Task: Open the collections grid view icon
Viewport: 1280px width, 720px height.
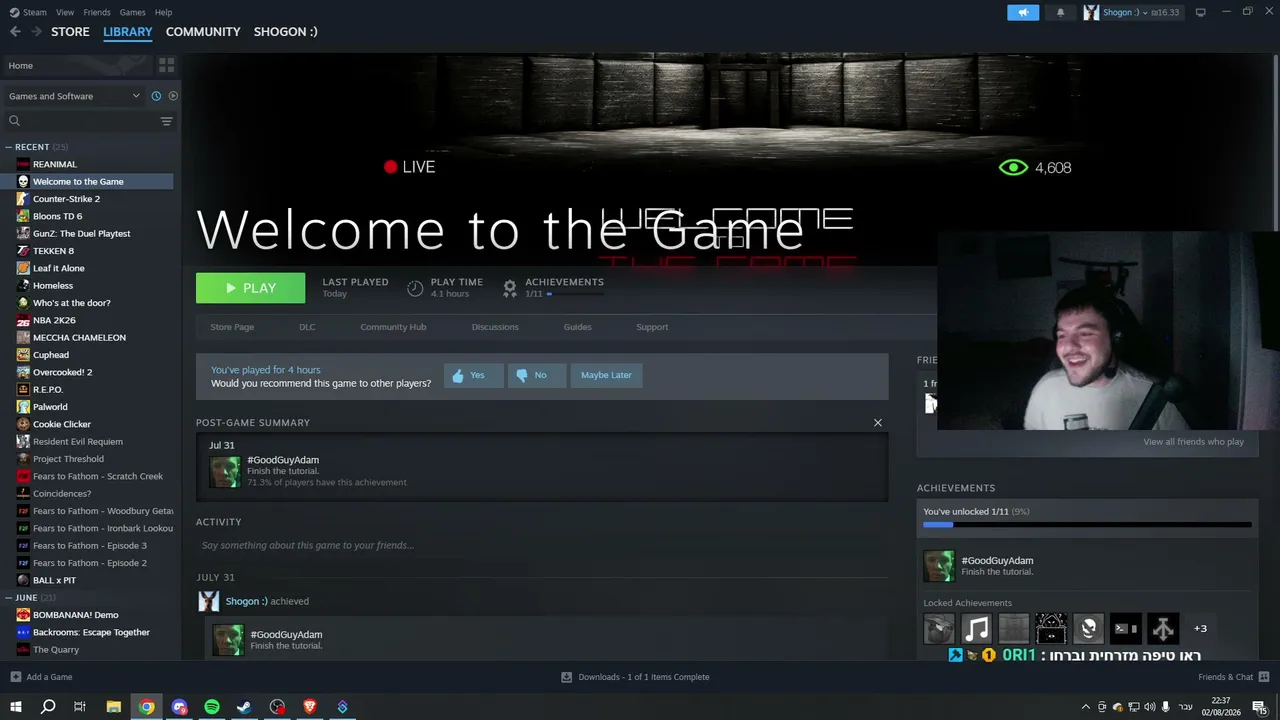Action: 166,65
